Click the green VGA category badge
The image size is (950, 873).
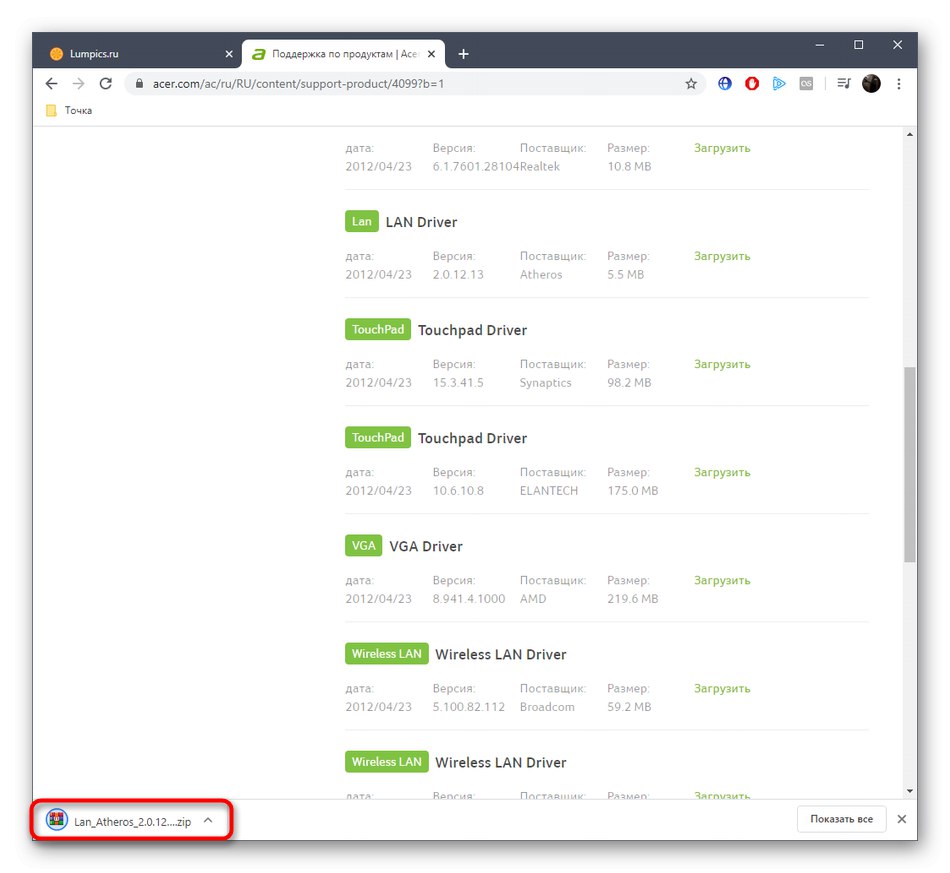click(x=364, y=545)
